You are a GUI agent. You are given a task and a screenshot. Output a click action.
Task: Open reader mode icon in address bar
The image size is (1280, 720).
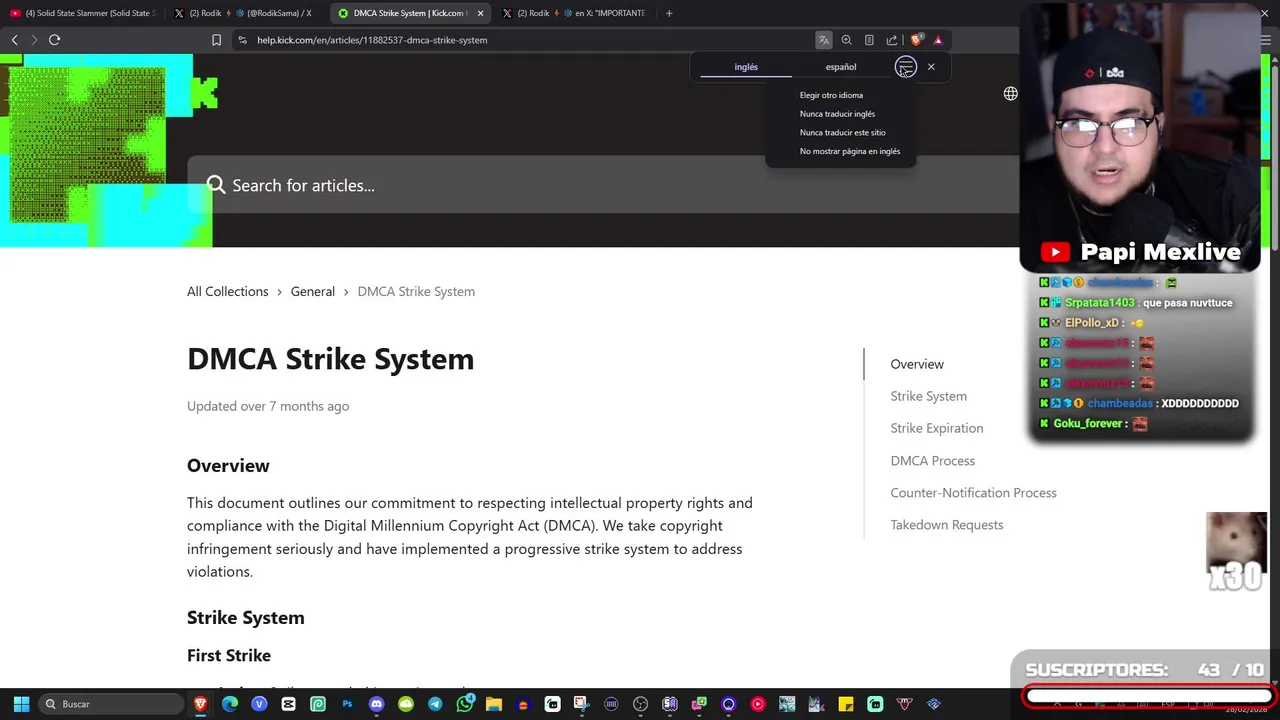point(869,40)
